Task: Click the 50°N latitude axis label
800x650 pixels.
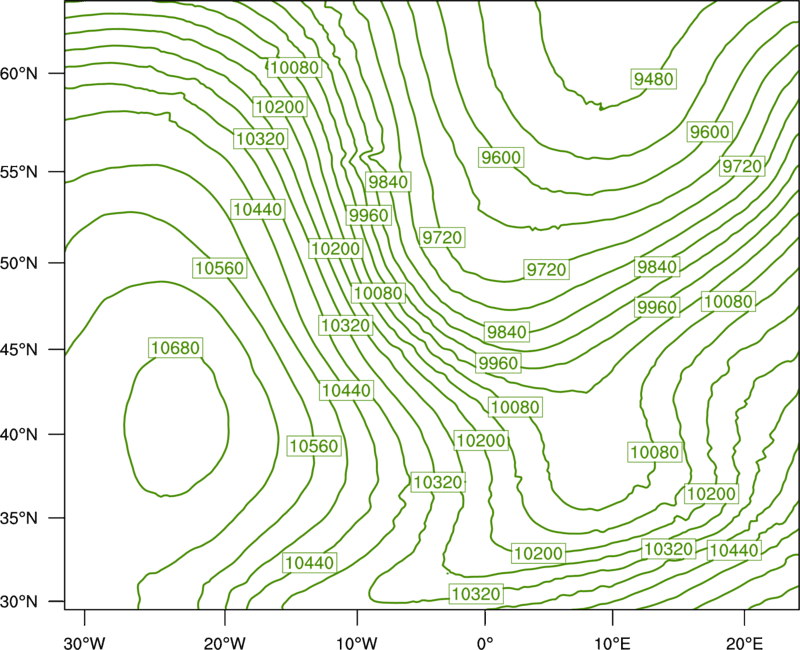Action: pyautogui.click(x=19, y=263)
